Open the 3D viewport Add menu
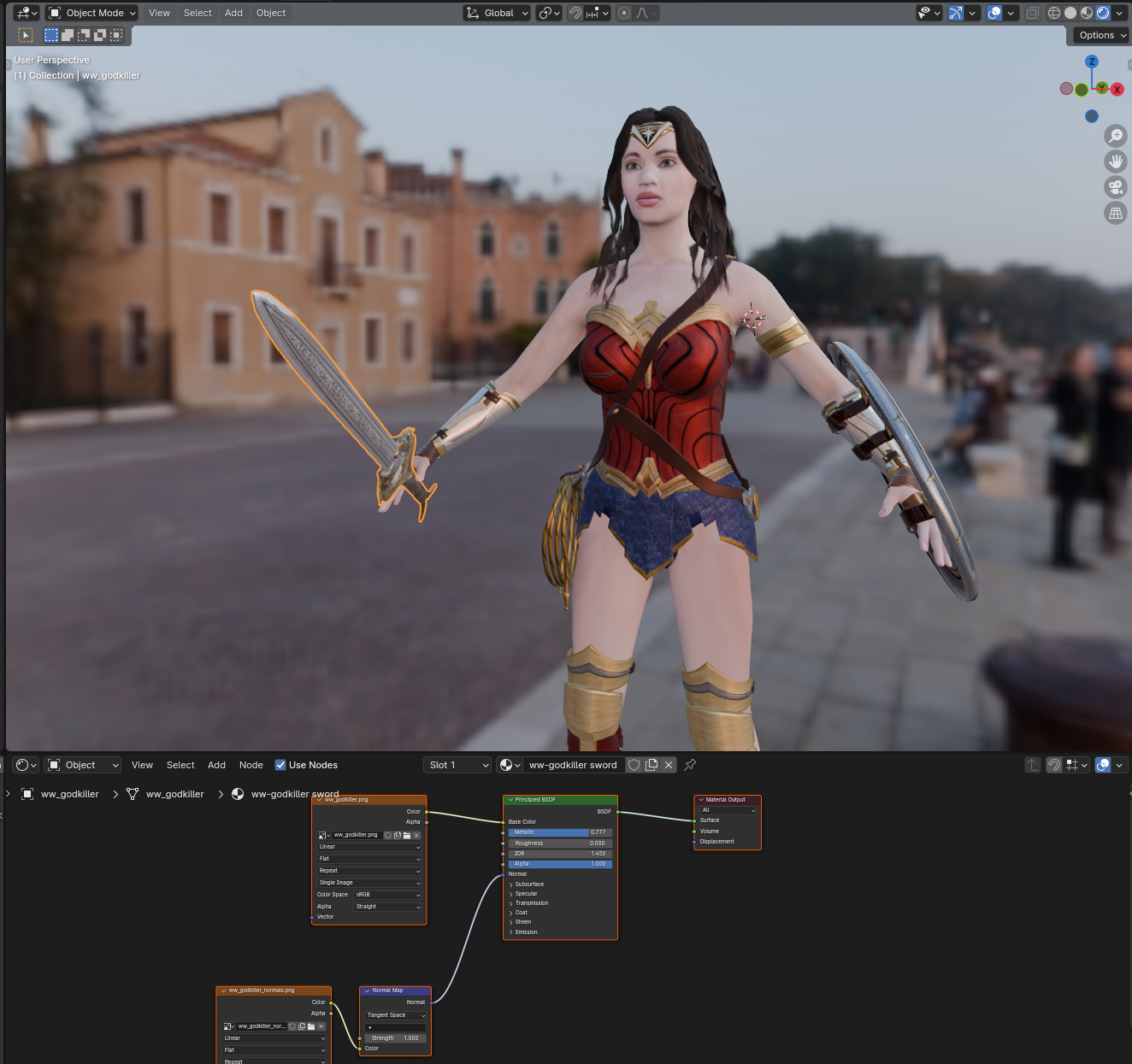This screenshot has width=1132, height=1064. pos(233,13)
